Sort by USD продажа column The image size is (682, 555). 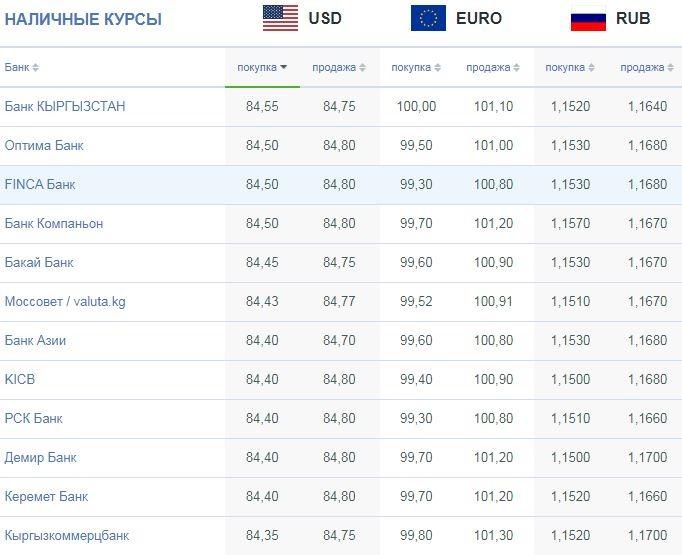point(339,67)
